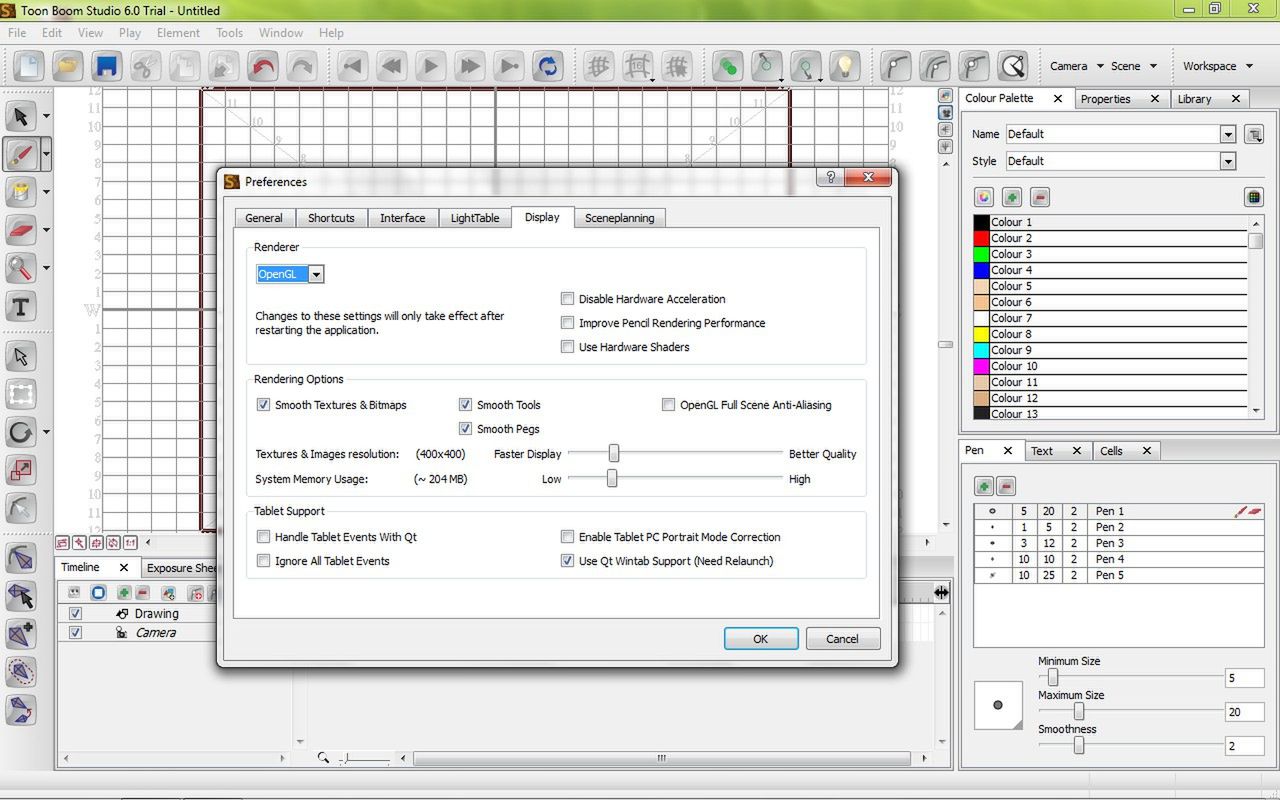Click the New document toolbar icon

pos(29,67)
